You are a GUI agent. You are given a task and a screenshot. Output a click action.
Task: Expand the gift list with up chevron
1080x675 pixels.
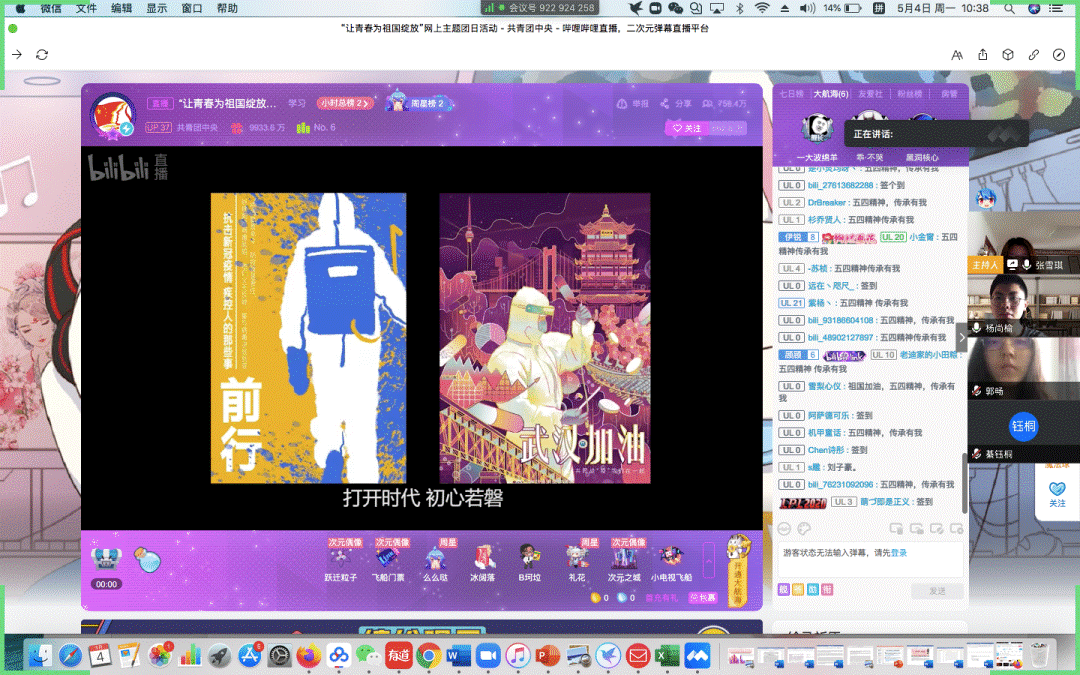708,562
